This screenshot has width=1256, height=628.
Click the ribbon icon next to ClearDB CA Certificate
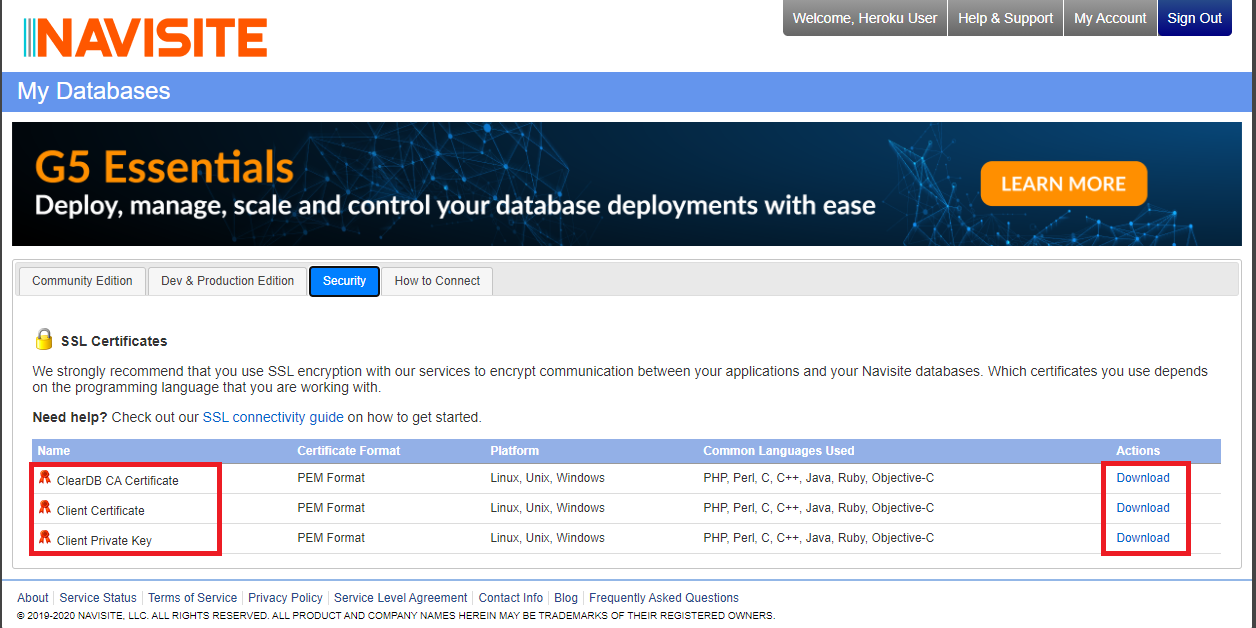click(x=44, y=478)
